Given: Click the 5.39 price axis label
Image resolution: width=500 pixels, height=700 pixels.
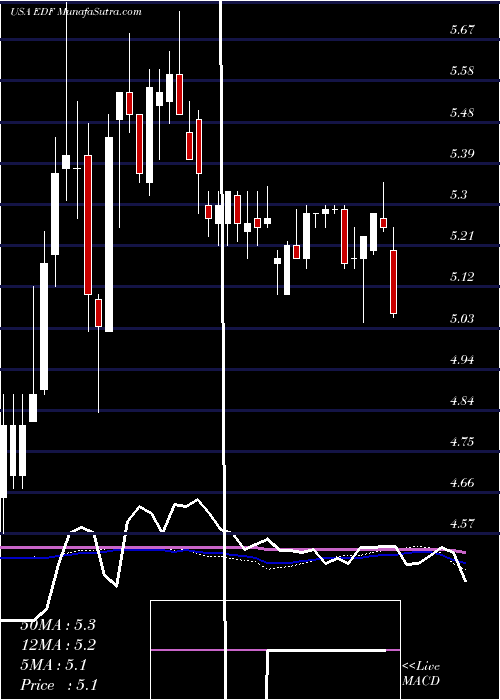Looking at the screenshot, I should 462,154.
